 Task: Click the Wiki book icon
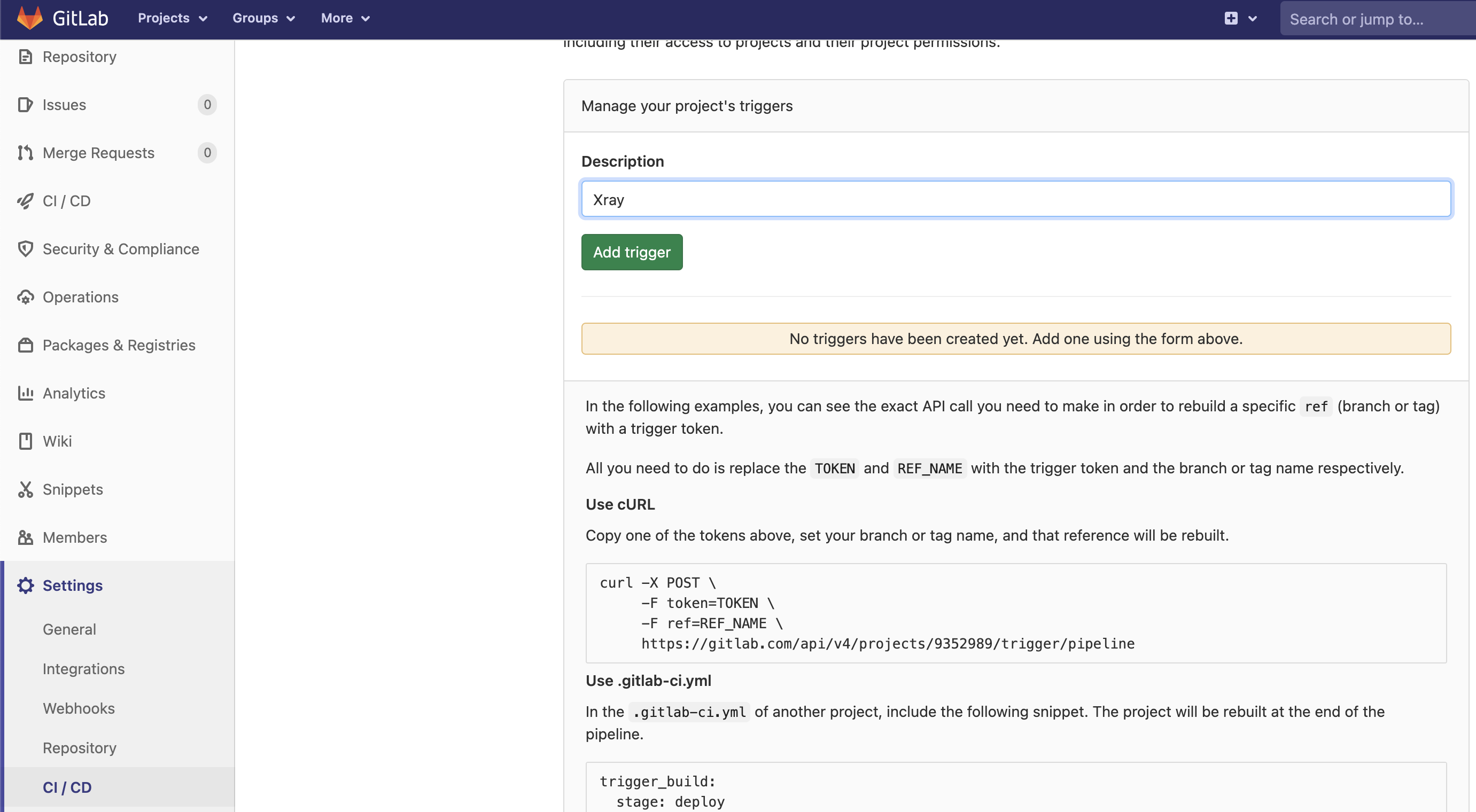point(25,441)
